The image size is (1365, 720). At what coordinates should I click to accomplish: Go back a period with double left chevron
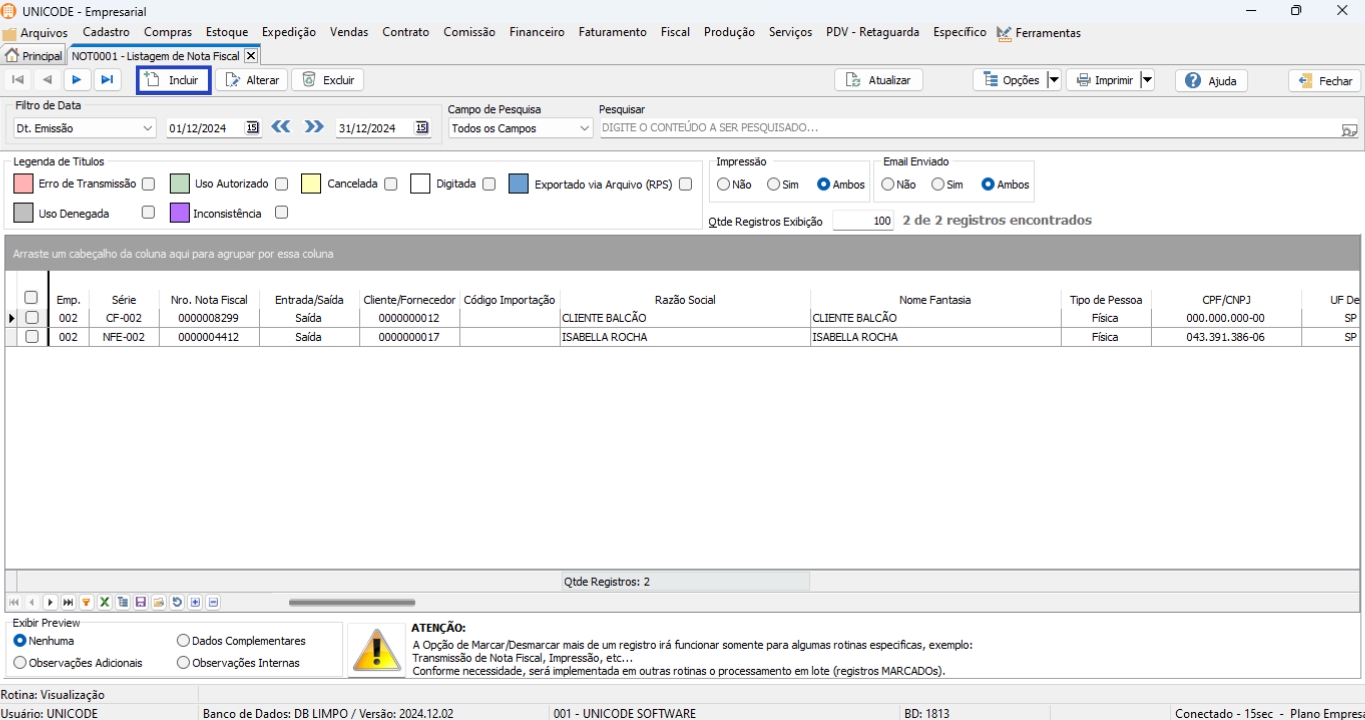[281, 127]
